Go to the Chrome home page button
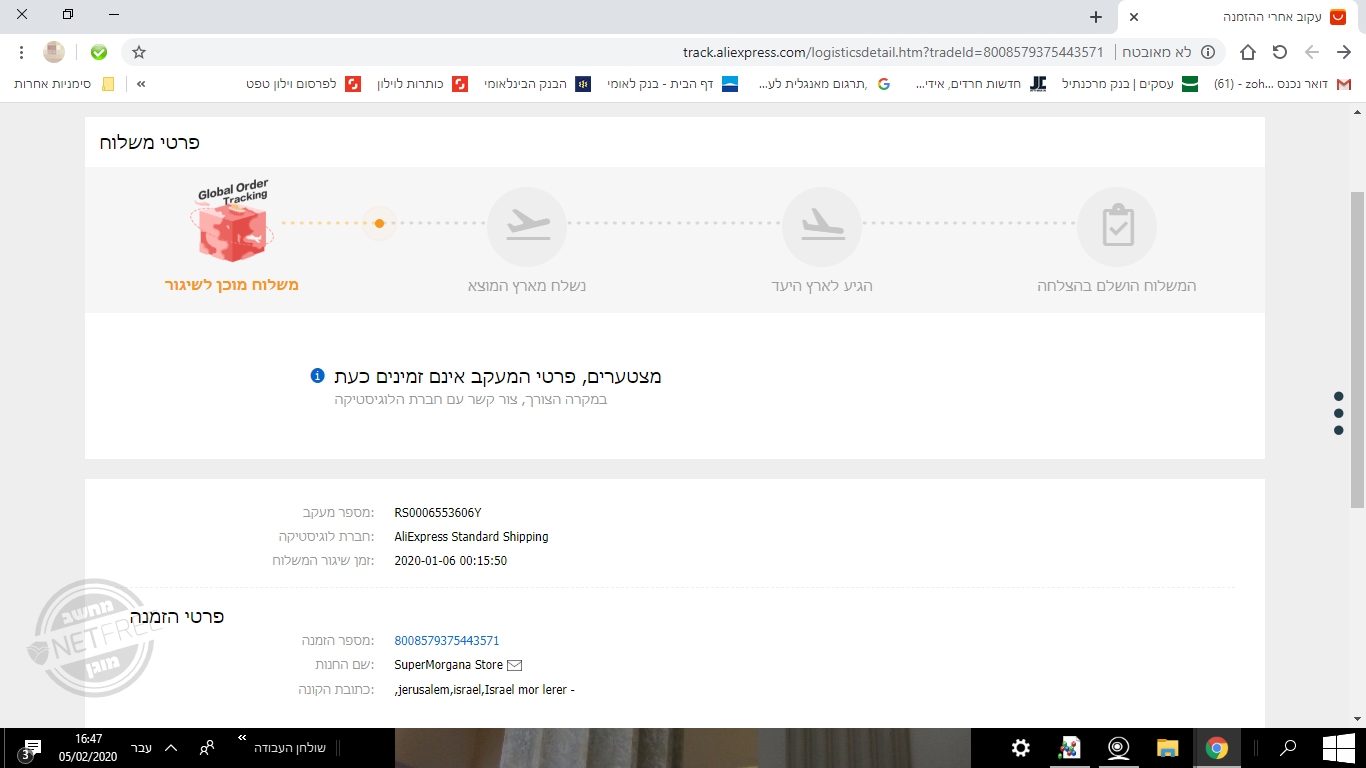 pos(1248,52)
